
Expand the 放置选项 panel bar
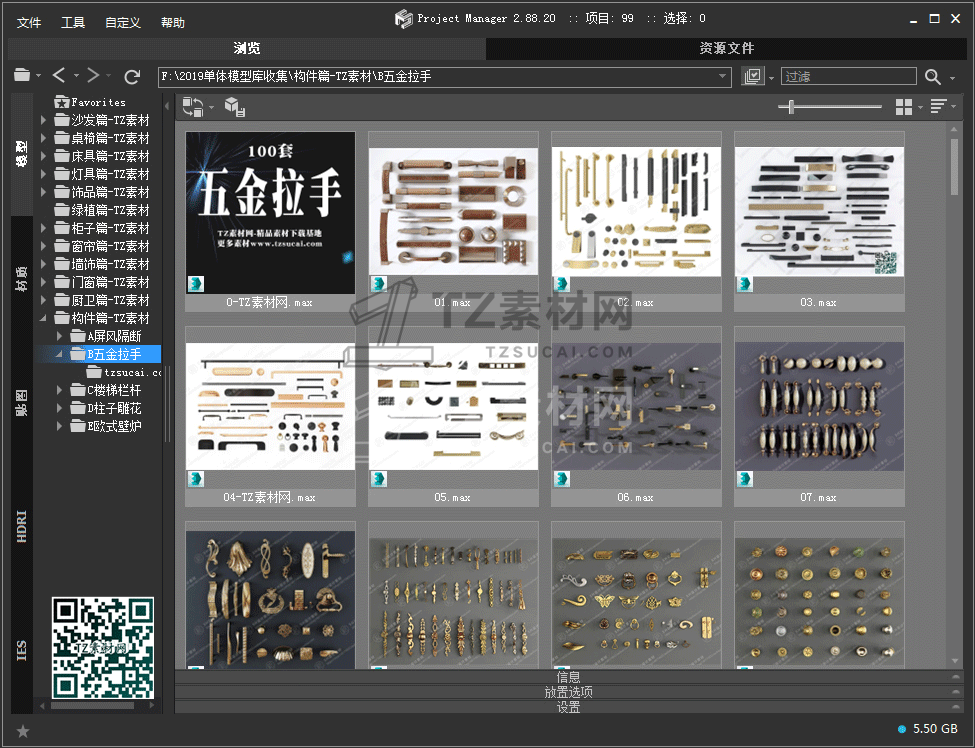click(568, 692)
